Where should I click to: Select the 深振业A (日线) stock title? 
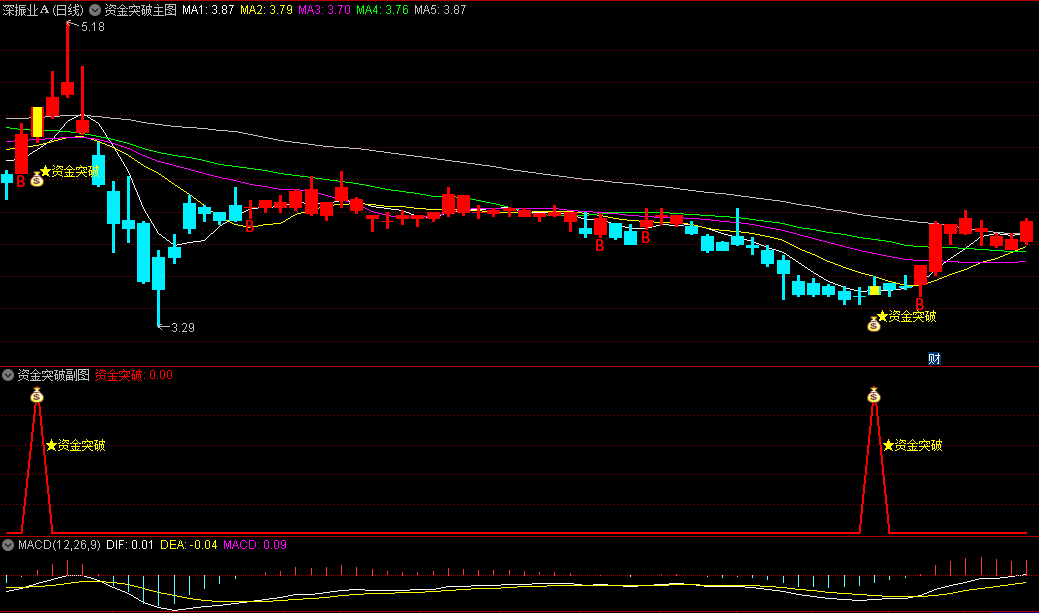tap(43, 10)
